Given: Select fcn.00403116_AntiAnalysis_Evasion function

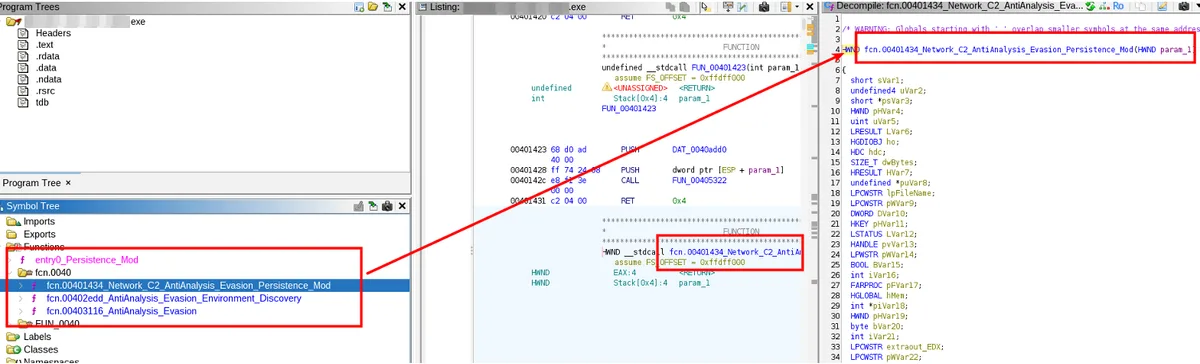Looking at the screenshot, I should [121, 311].
